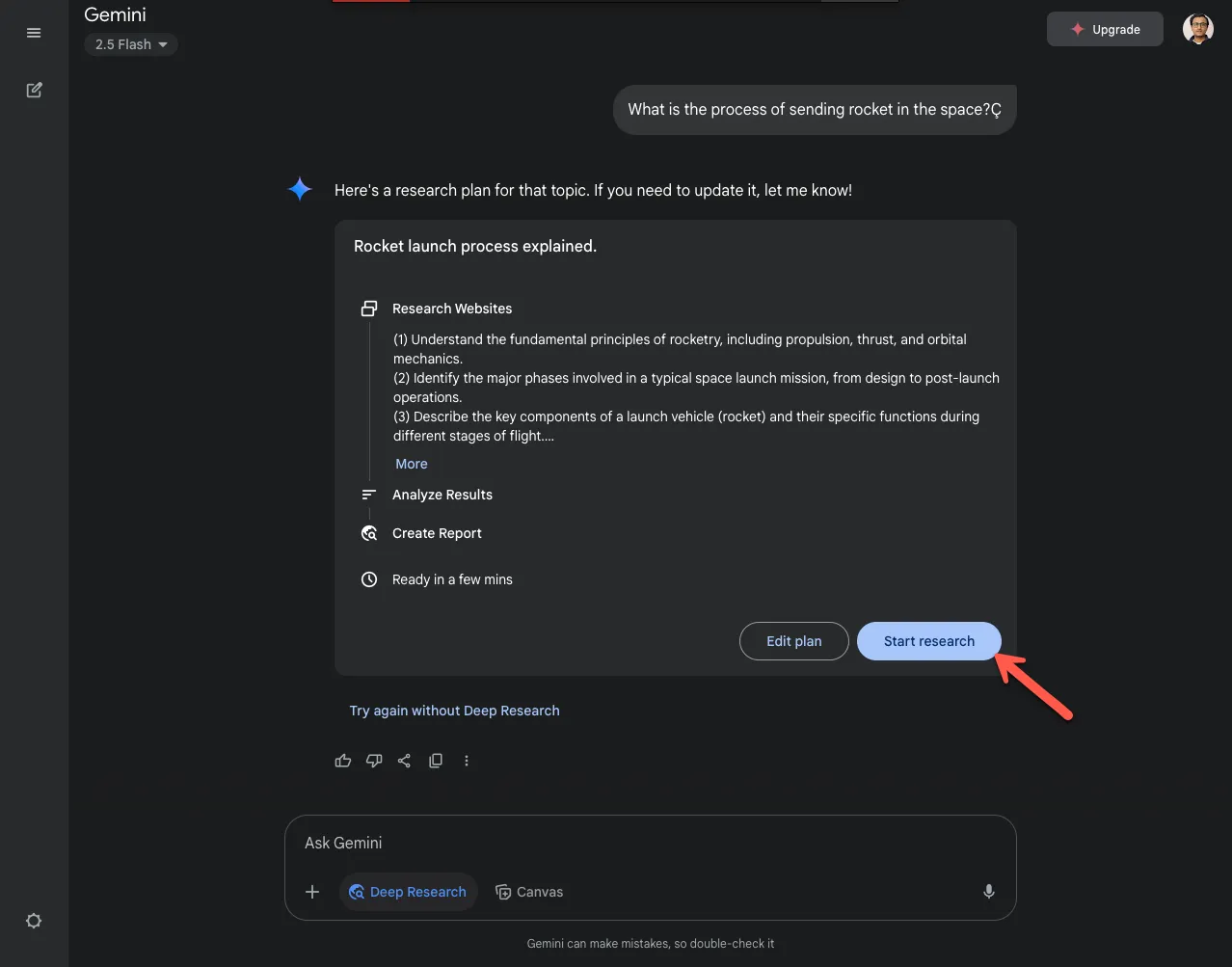Click the Gemini logo title
1232x967 pixels.
(x=116, y=14)
